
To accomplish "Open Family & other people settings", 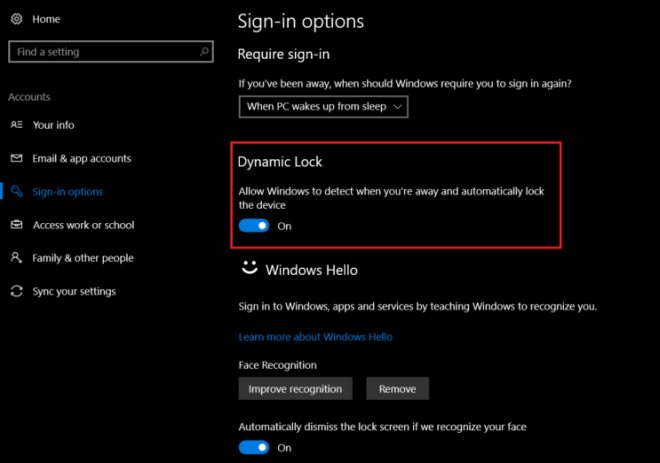I will [x=83, y=258].
